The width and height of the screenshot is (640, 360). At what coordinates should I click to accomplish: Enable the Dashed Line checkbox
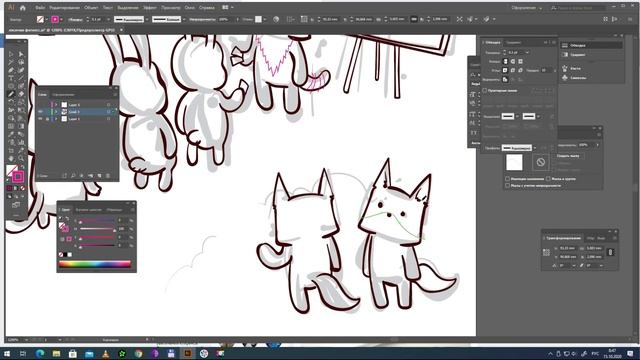484,90
